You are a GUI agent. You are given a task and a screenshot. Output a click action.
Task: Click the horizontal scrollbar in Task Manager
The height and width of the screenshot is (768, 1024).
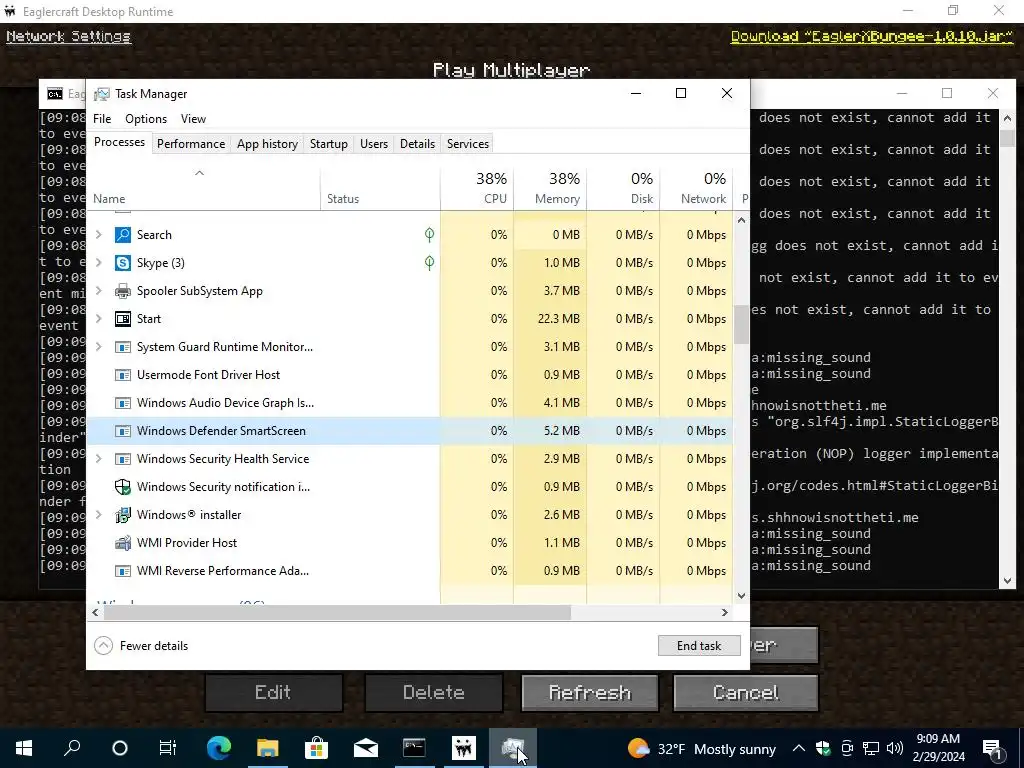(x=338, y=613)
